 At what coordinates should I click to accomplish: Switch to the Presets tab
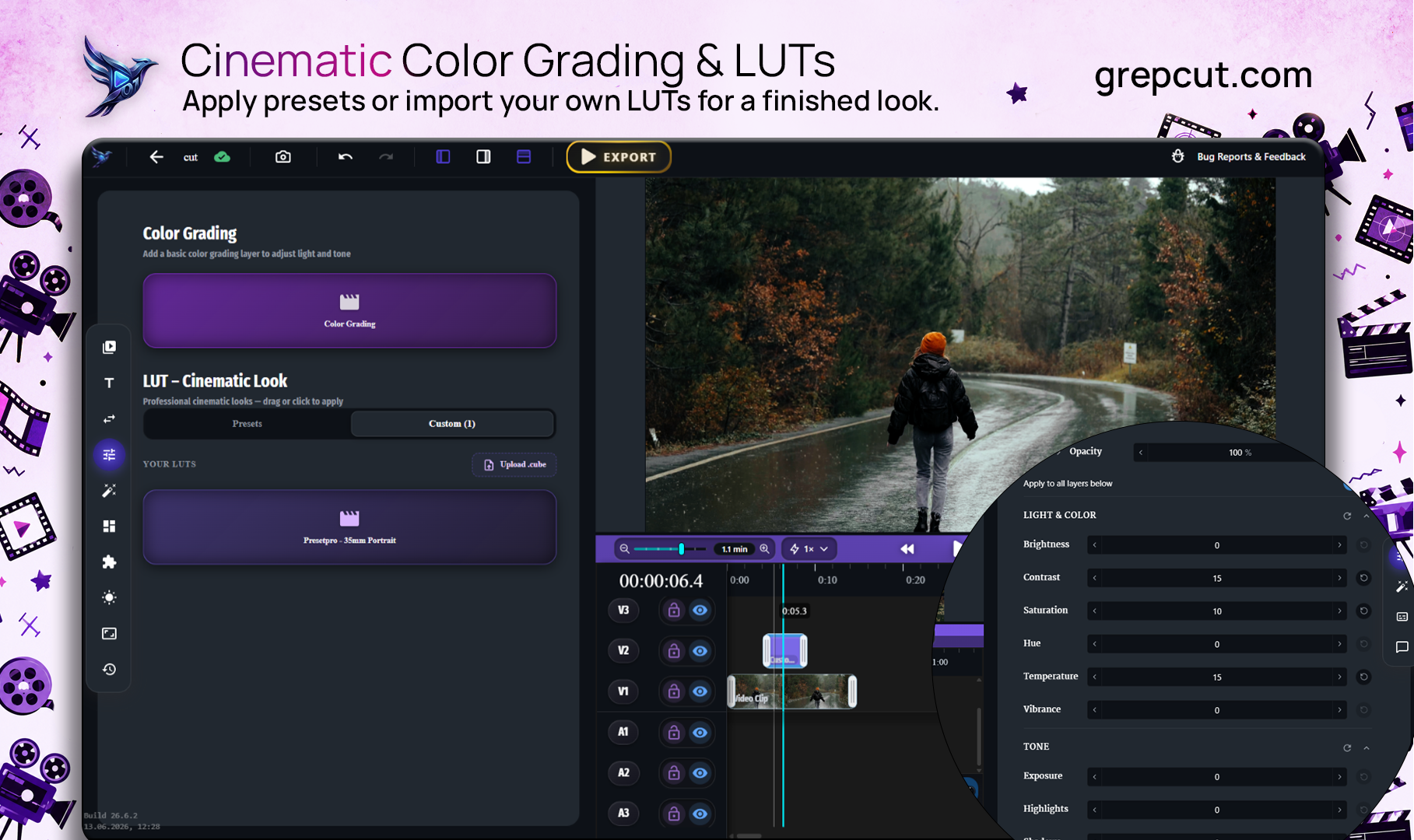tap(247, 424)
